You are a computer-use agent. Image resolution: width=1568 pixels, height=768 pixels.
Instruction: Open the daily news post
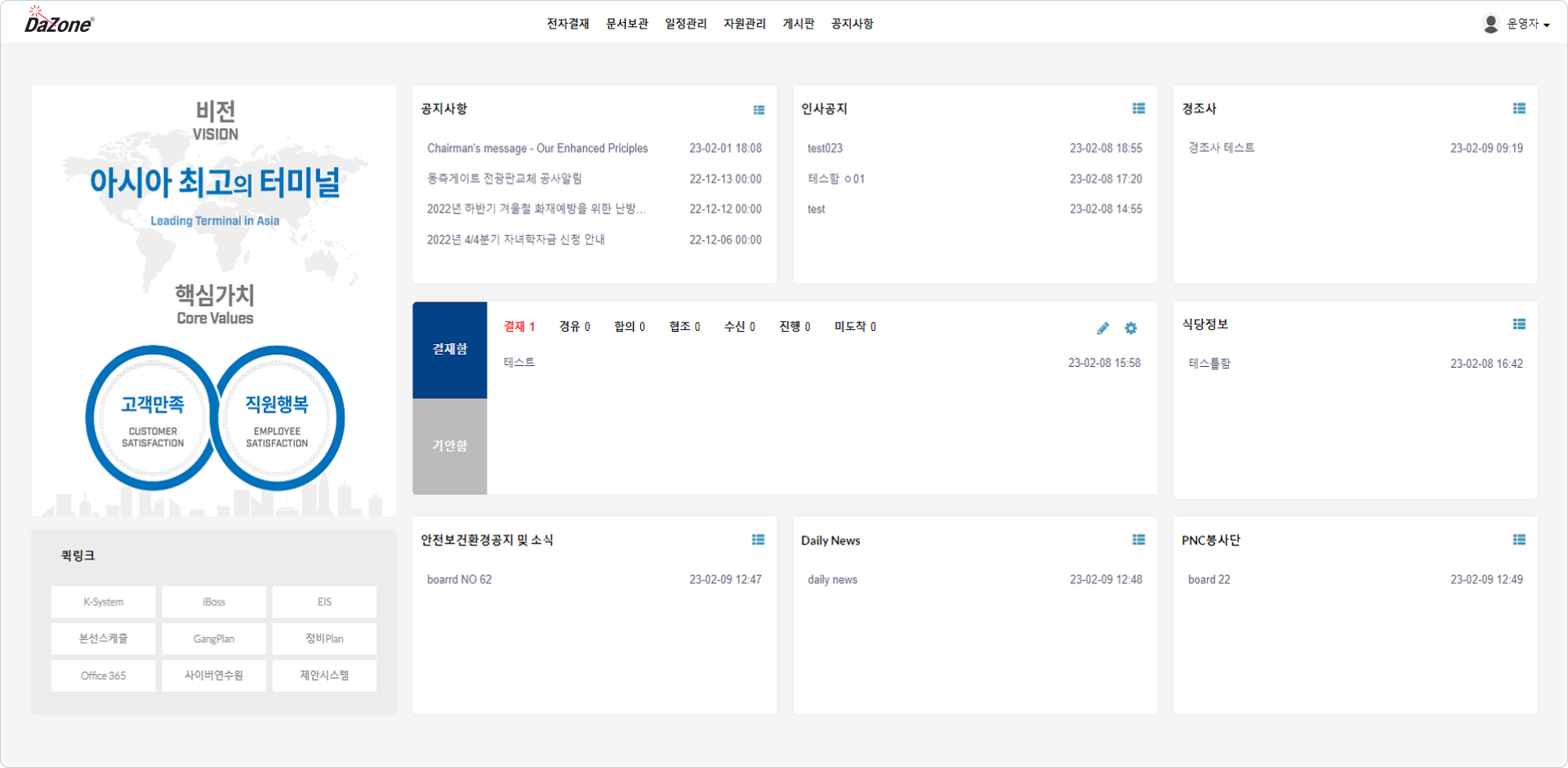832,580
